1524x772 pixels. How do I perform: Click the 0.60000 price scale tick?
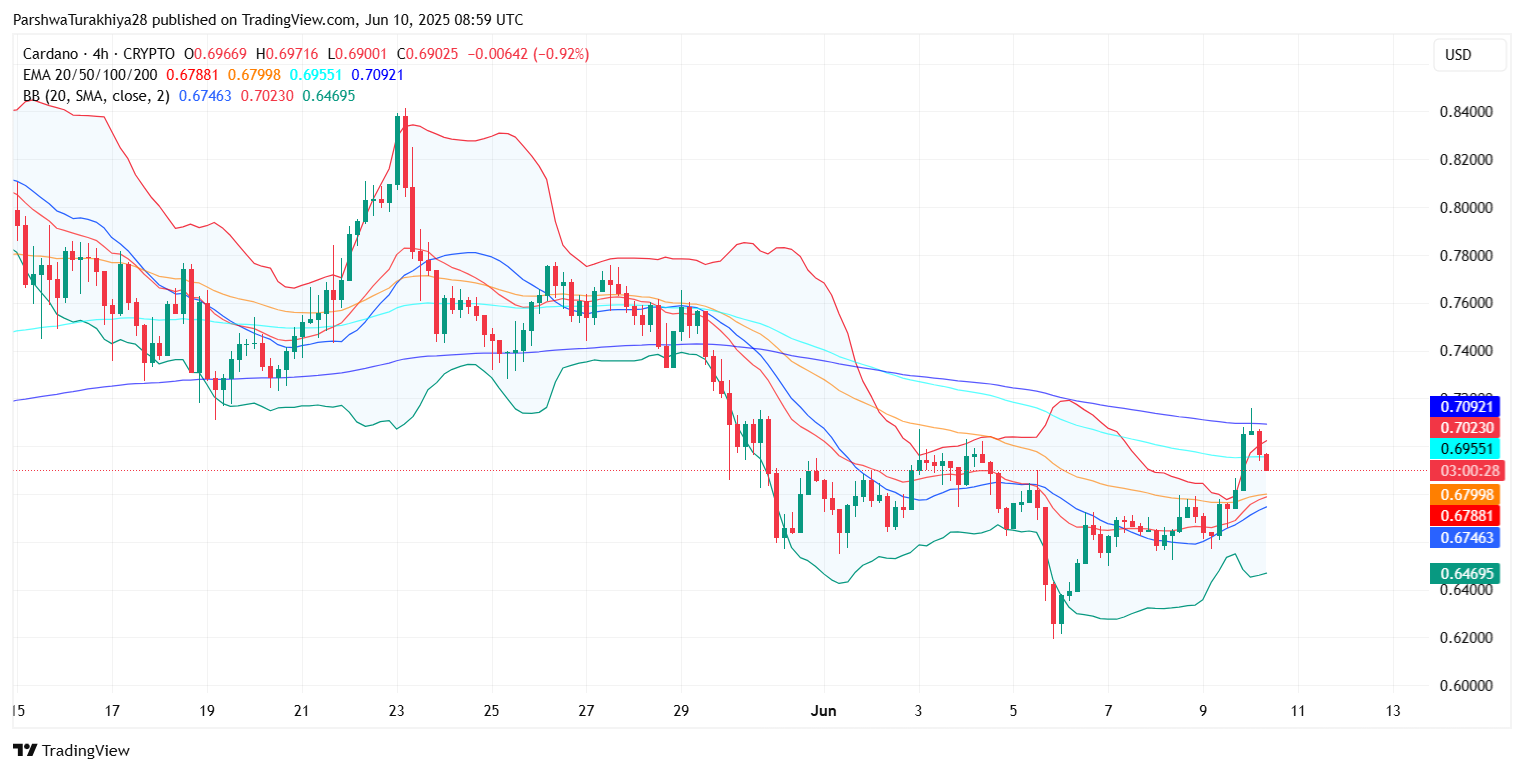pos(1466,686)
